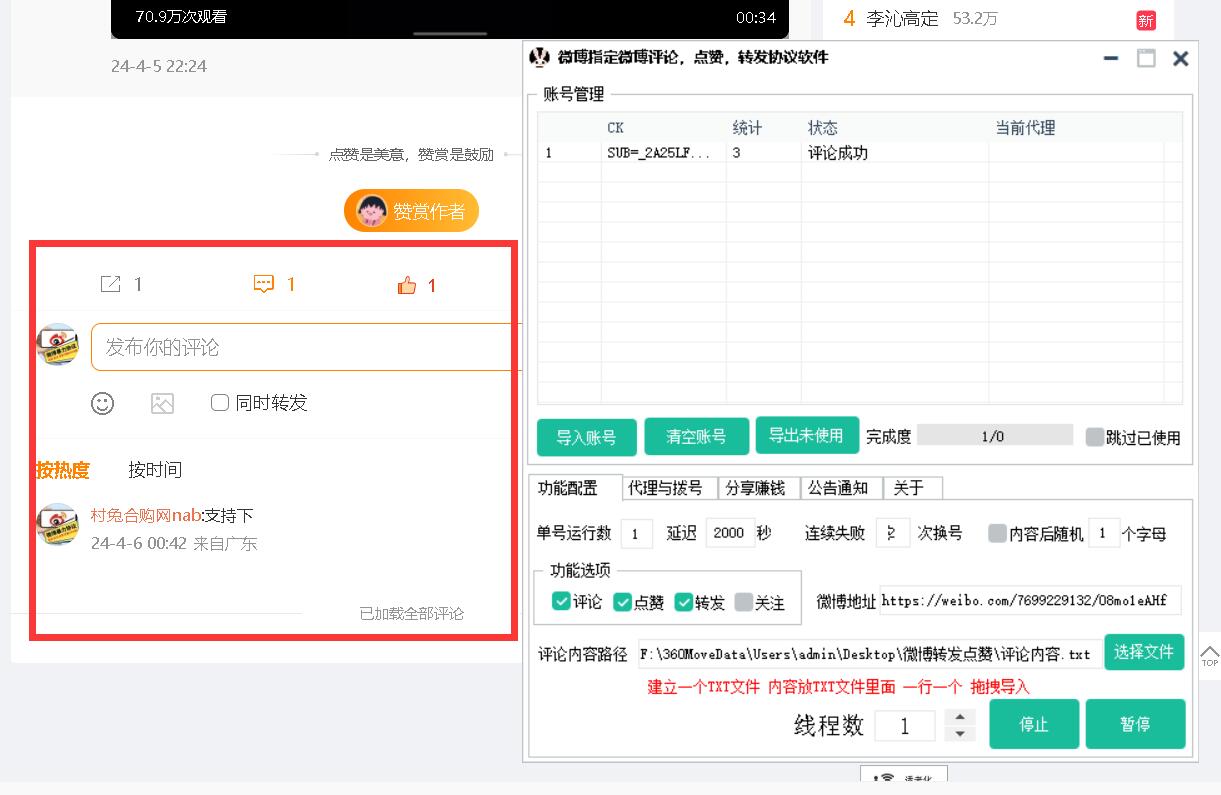Click the orange comment count icon

pos(263,285)
